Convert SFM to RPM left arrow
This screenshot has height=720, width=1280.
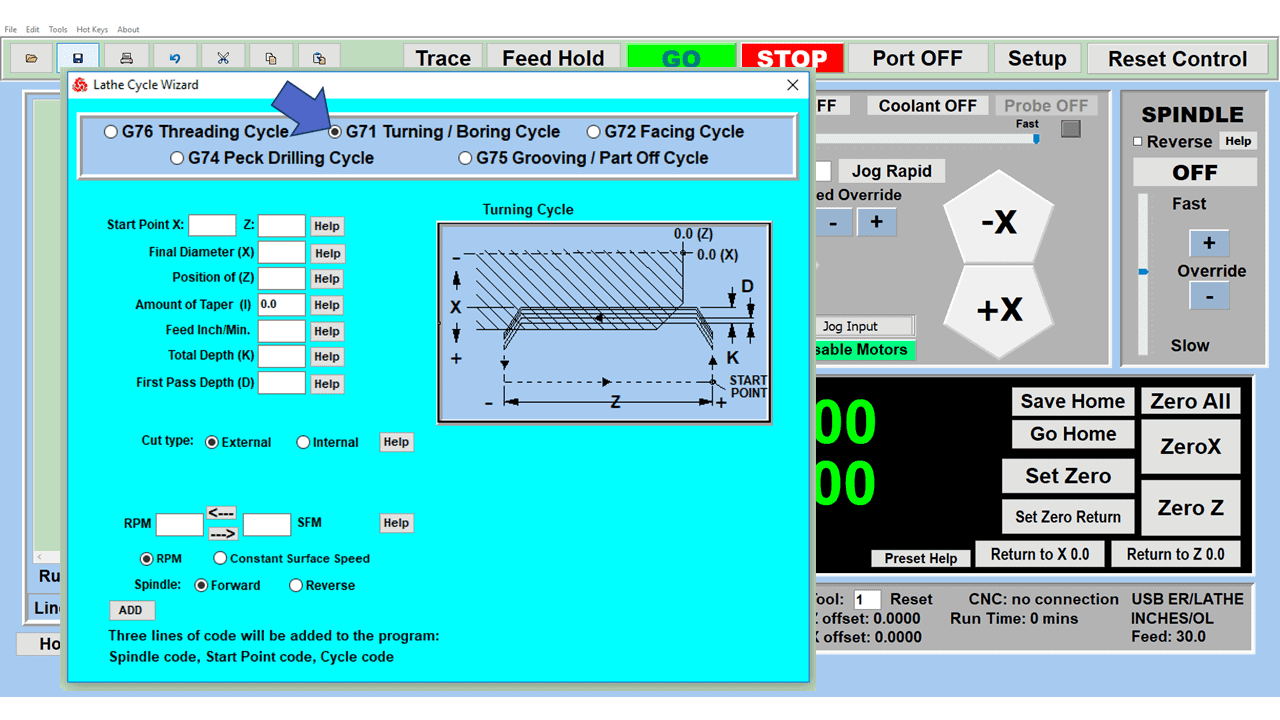pos(222,512)
